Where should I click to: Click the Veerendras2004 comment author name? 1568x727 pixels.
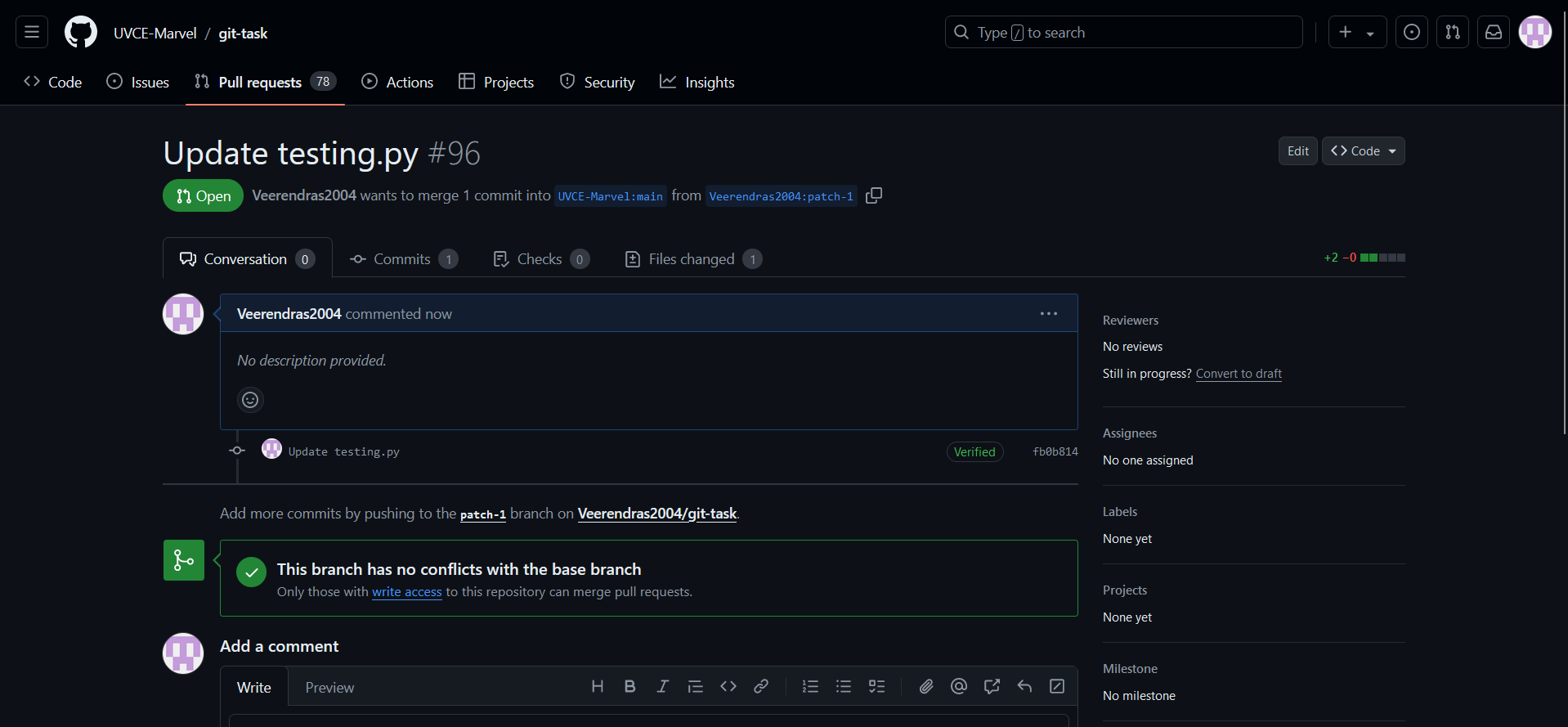pos(289,313)
